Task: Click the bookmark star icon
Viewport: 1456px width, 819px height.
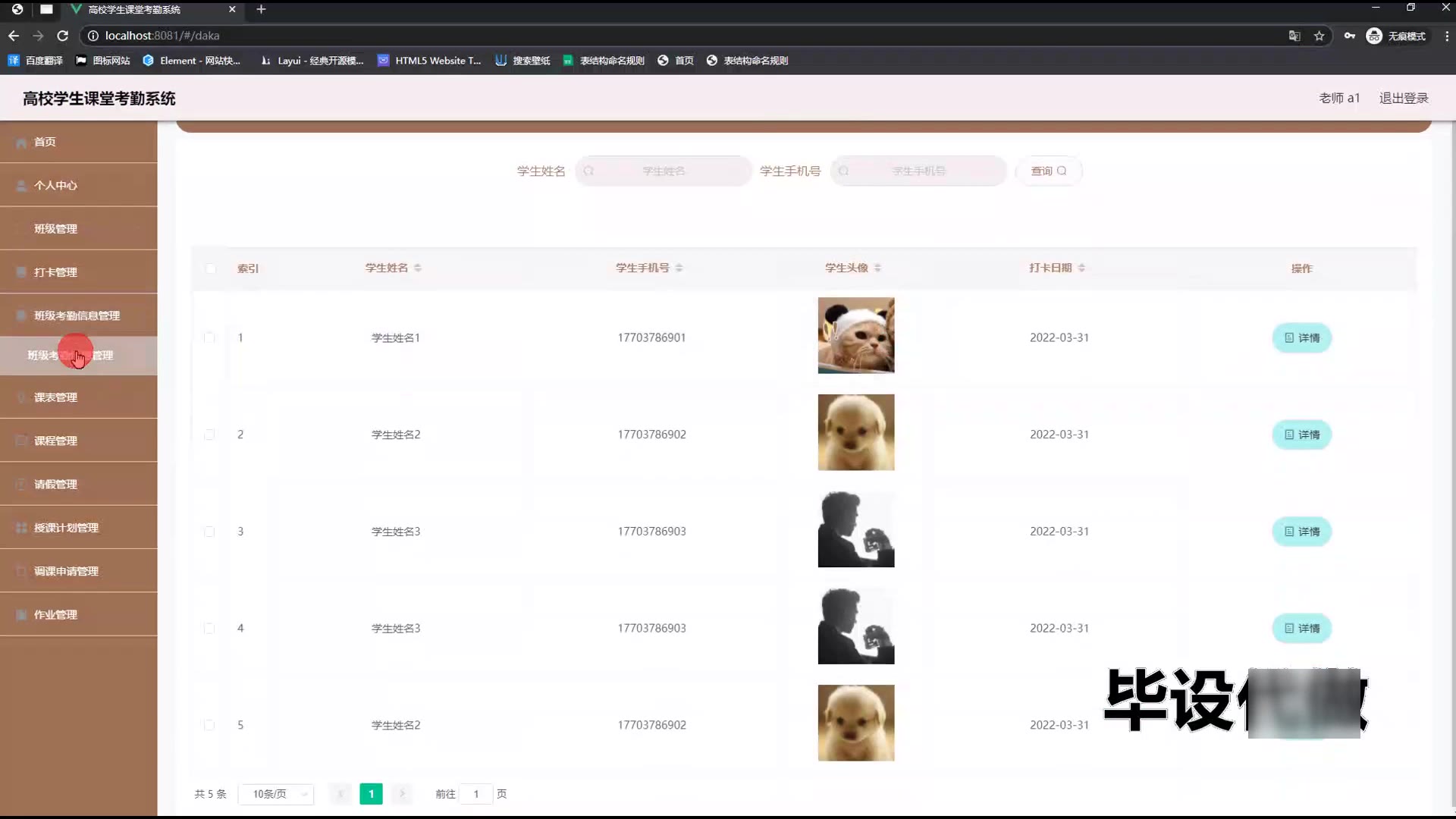Action: 1319,36
